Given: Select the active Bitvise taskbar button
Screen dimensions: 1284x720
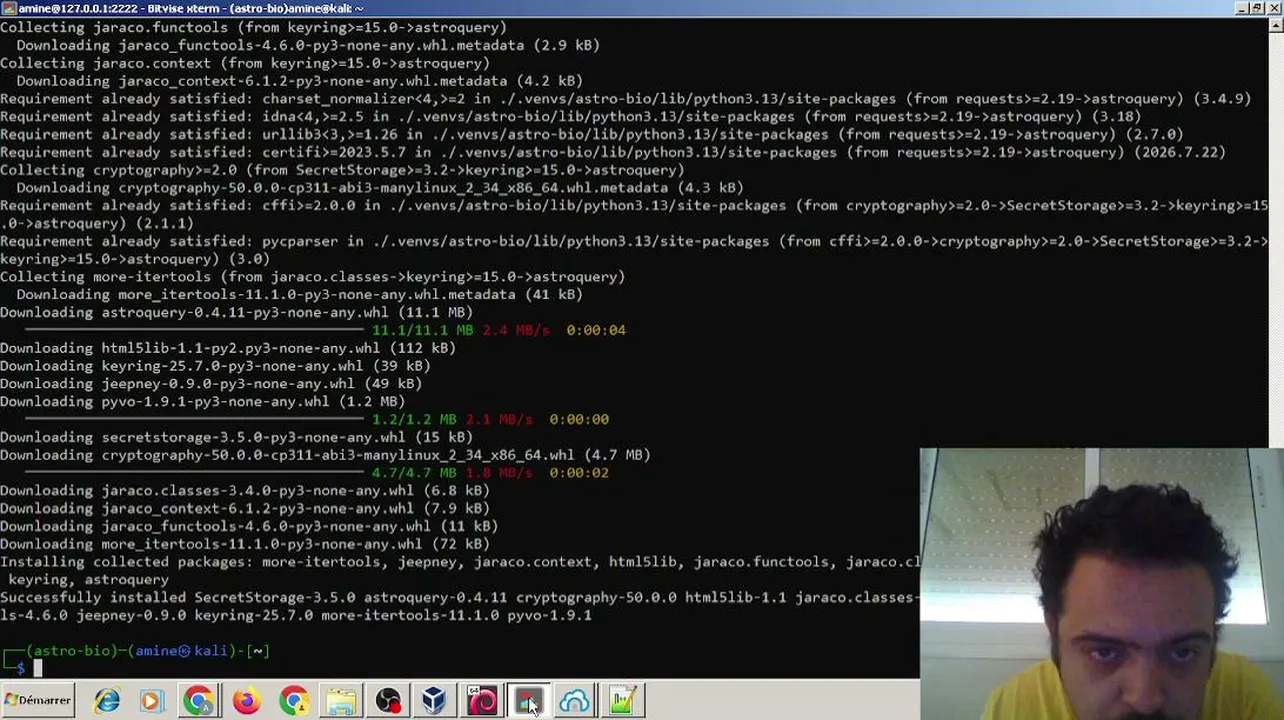Looking at the screenshot, I should pos(528,701).
